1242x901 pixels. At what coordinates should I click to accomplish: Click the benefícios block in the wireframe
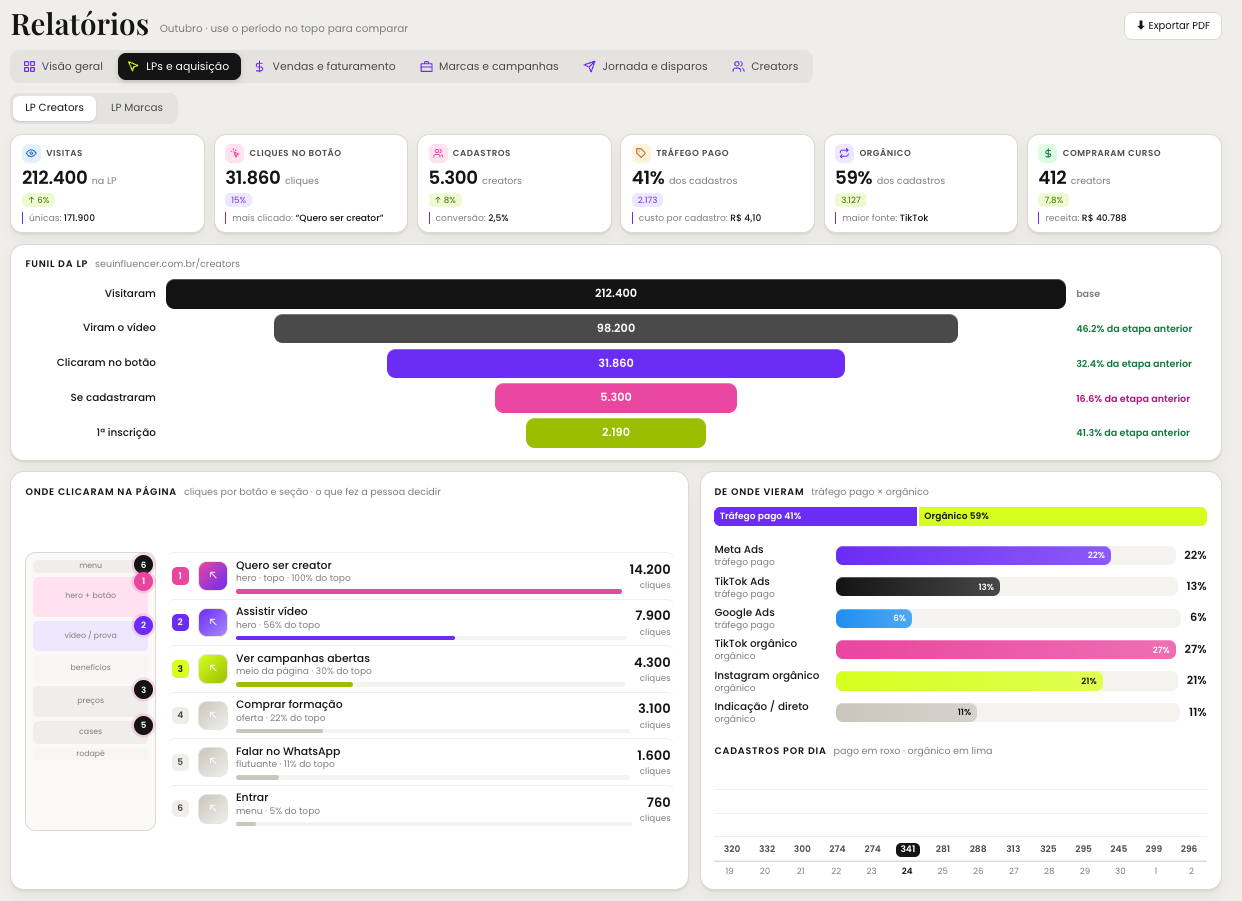click(90, 667)
